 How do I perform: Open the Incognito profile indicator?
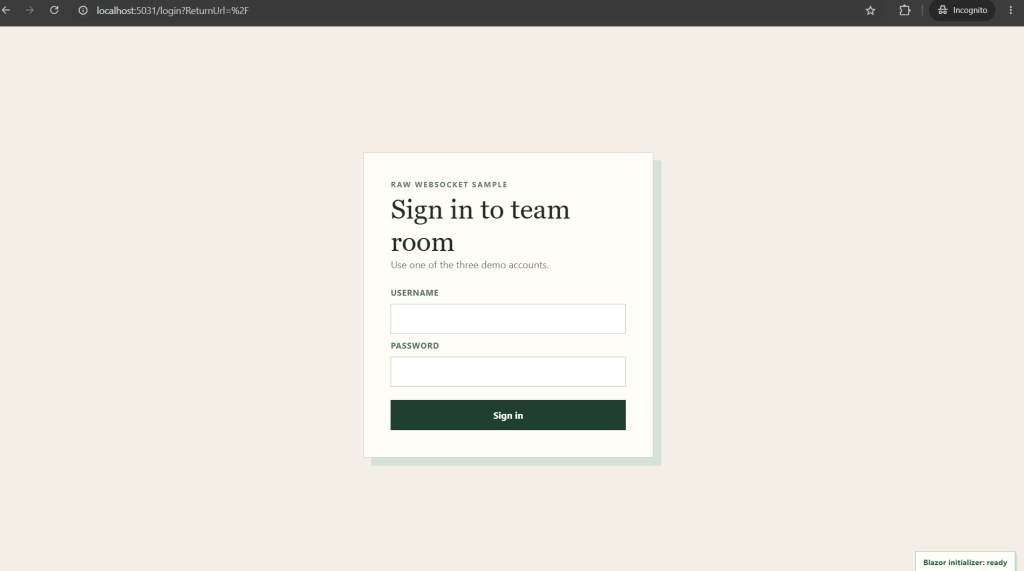click(962, 10)
